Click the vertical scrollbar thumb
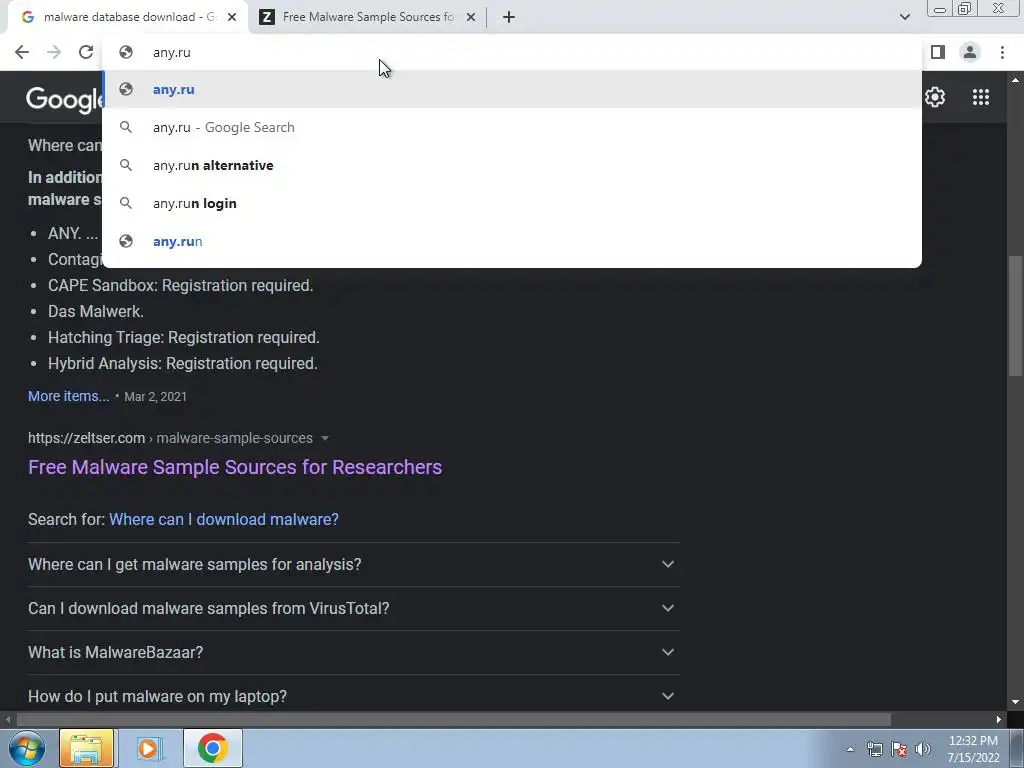 tap(1014, 315)
